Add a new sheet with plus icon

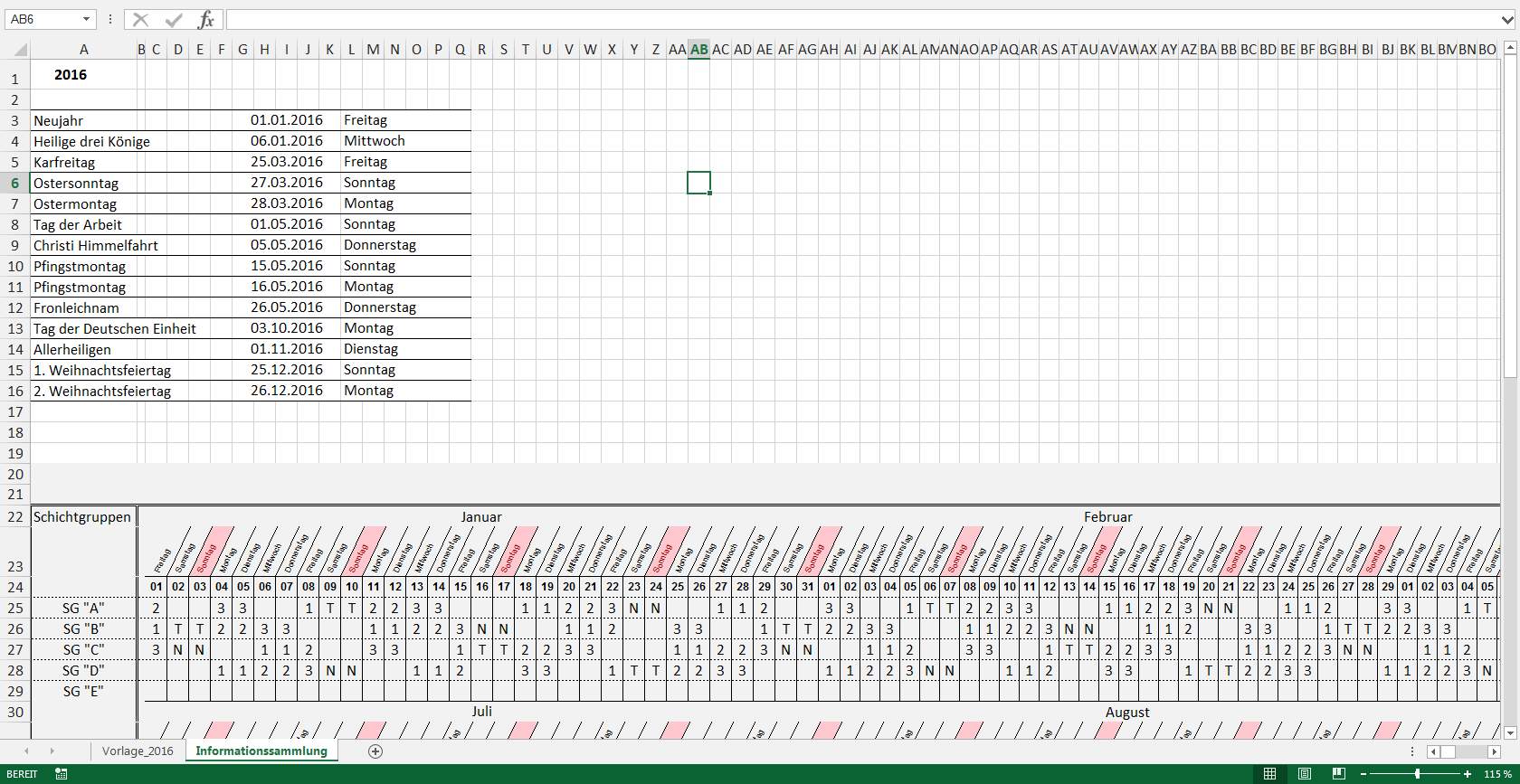[x=375, y=751]
